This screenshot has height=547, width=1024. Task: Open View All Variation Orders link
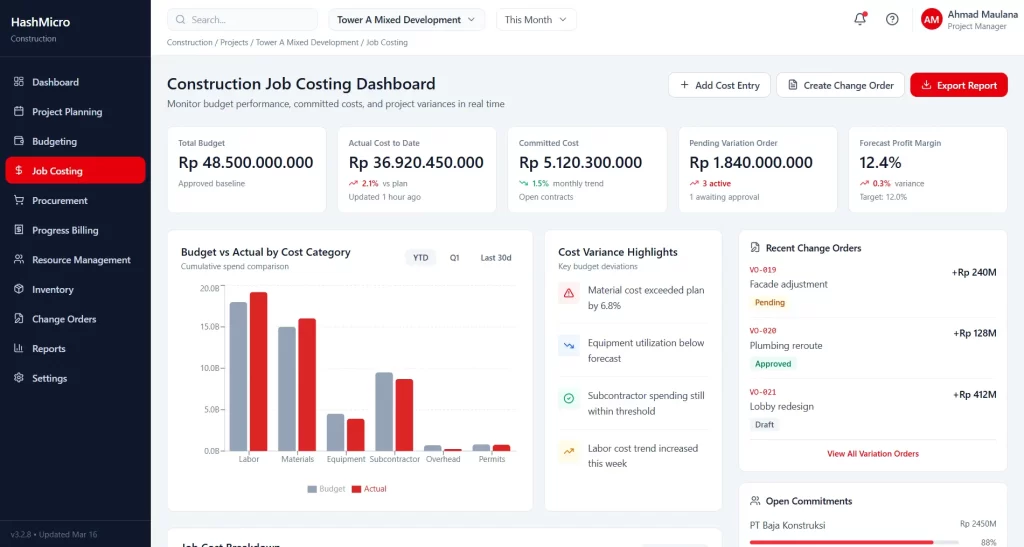(x=872, y=454)
